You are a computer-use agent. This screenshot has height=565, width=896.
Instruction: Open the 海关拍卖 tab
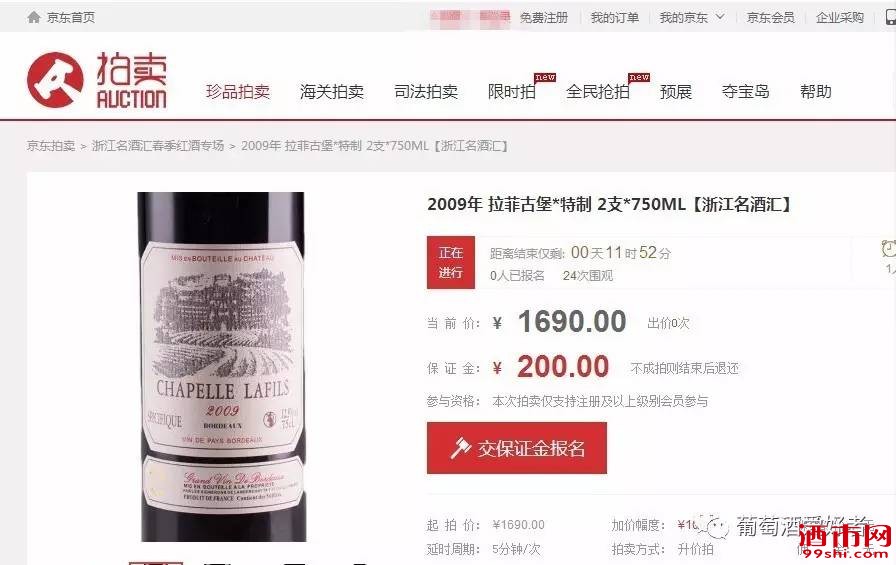332,91
